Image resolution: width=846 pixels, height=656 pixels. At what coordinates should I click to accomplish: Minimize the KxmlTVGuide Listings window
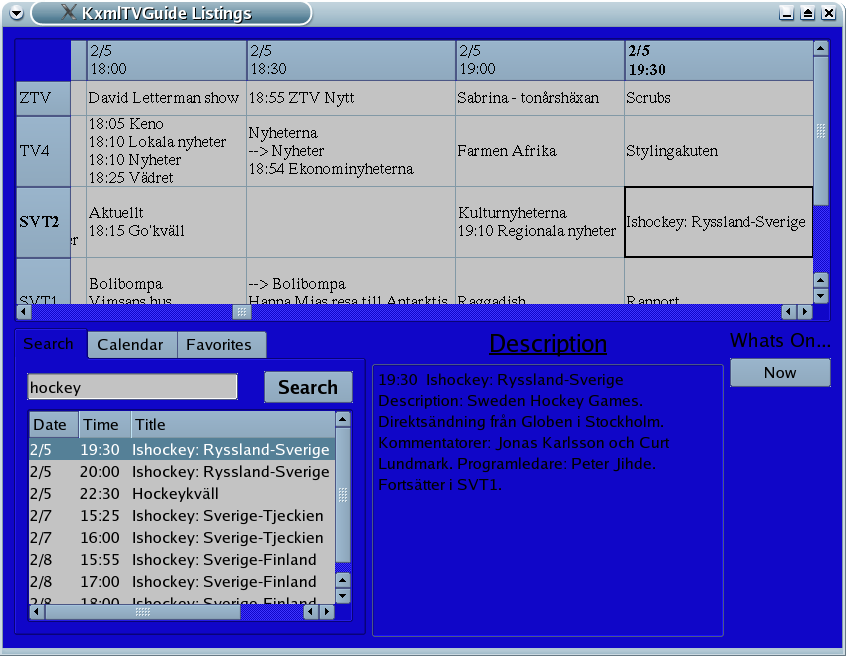[787, 13]
